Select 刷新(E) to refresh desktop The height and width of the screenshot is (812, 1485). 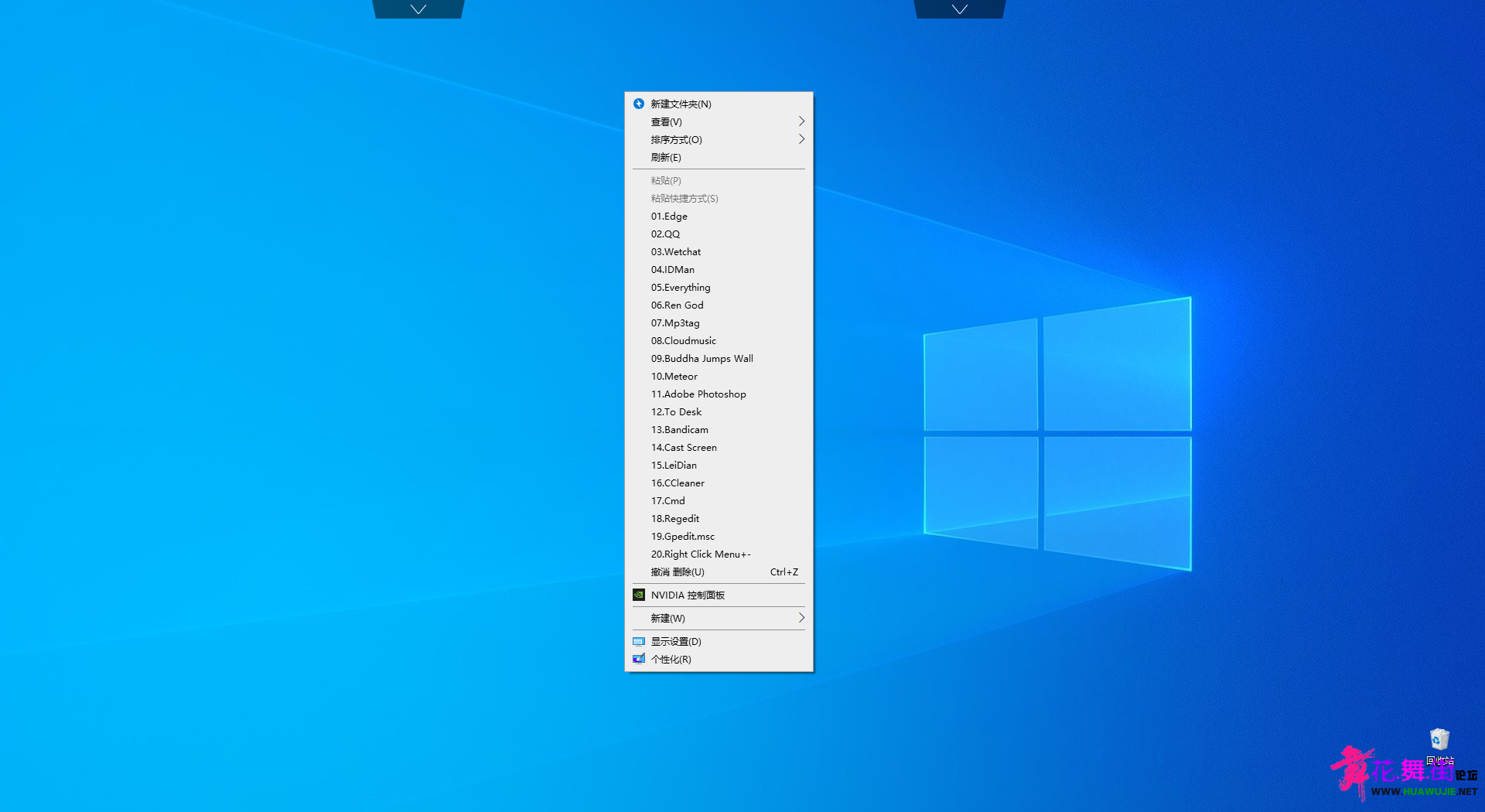click(x=719, y=157)
